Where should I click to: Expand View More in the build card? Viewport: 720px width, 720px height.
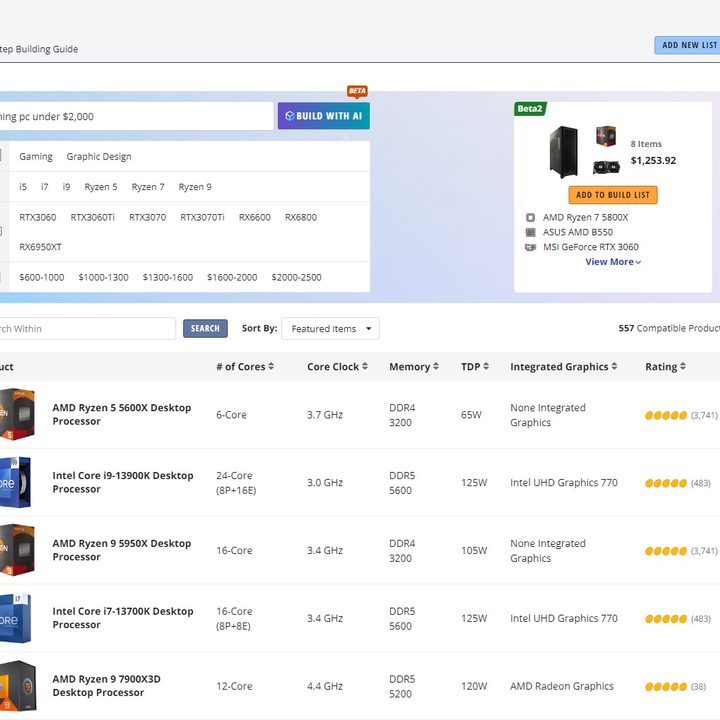click(x=613, y=262)
